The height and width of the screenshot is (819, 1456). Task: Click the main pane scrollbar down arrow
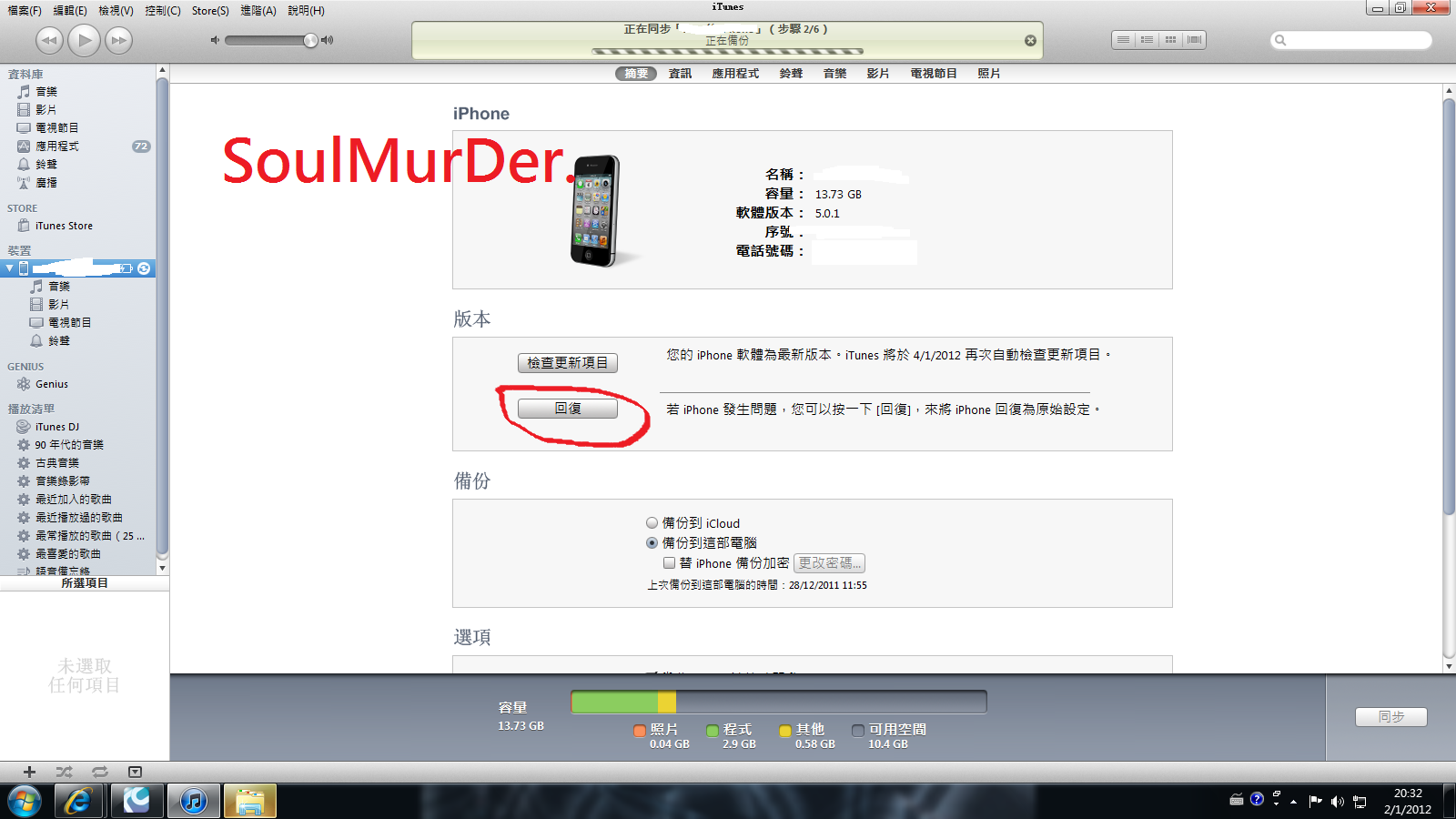click(x=1449, y=666)
